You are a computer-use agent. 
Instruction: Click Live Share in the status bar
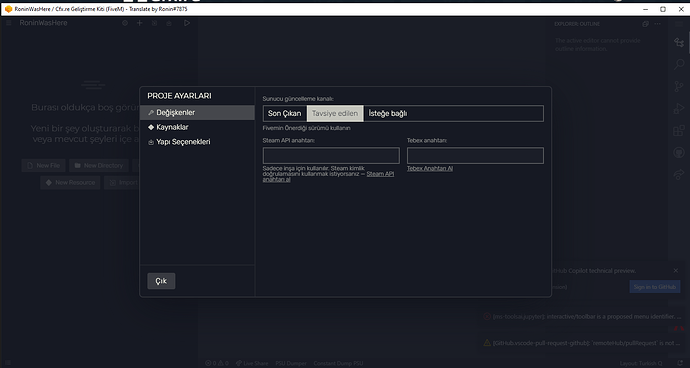click(x=252, y=363)
